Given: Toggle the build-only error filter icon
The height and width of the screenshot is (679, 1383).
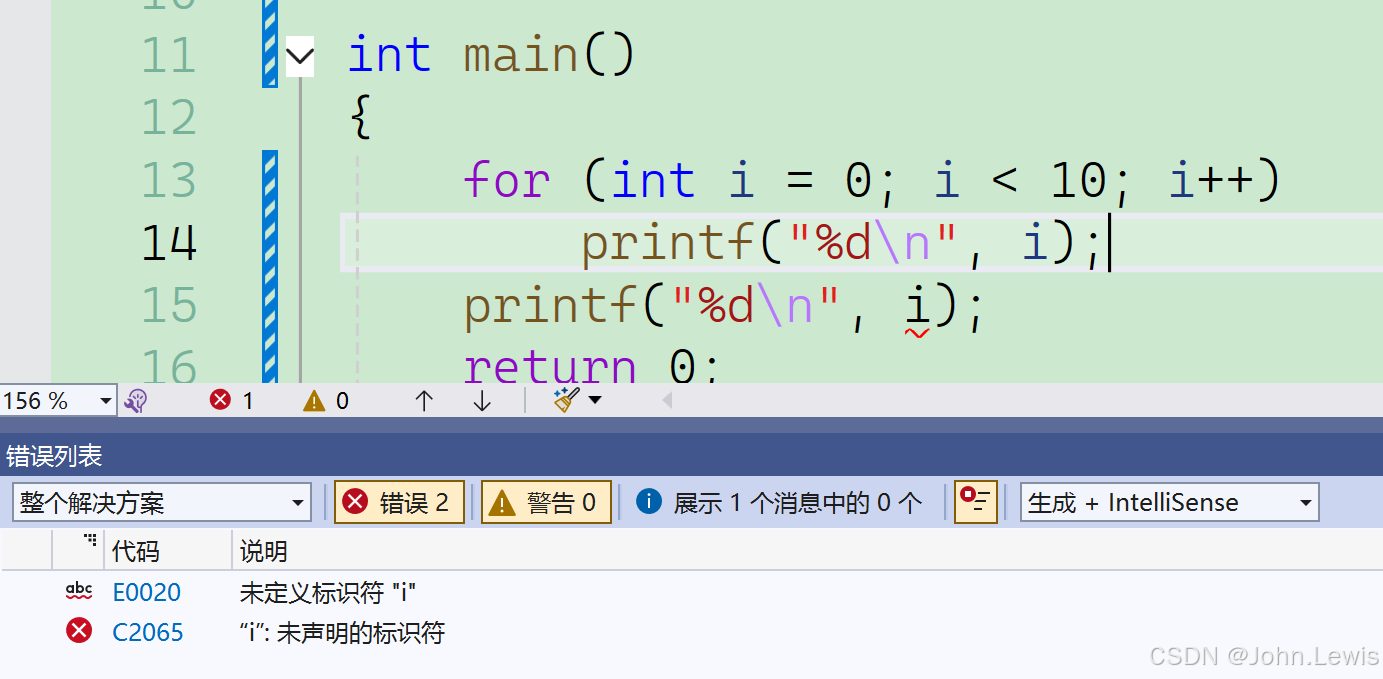Looking at the screenshot, I should [x=975, y=502].
